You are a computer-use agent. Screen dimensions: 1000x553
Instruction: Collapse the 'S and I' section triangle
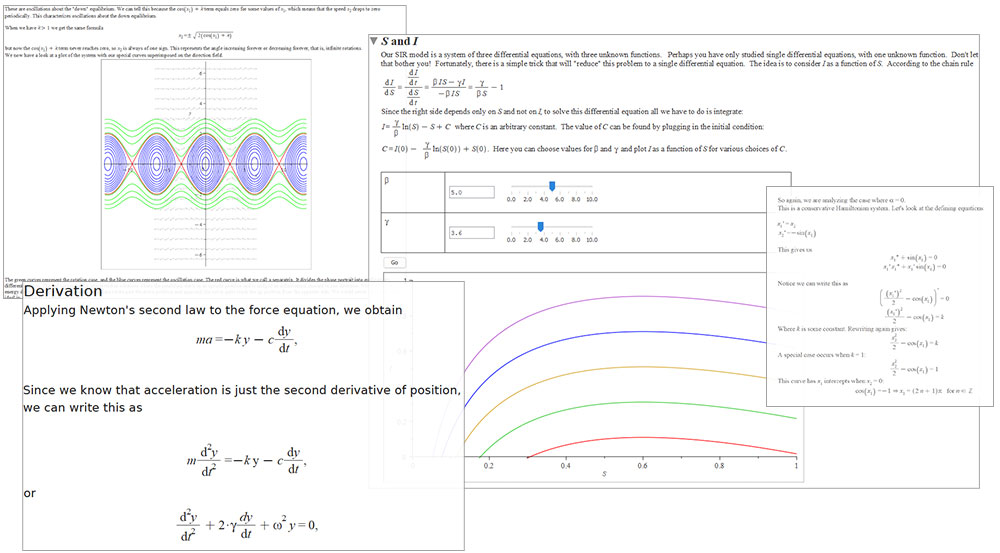[x=373, y=41]
